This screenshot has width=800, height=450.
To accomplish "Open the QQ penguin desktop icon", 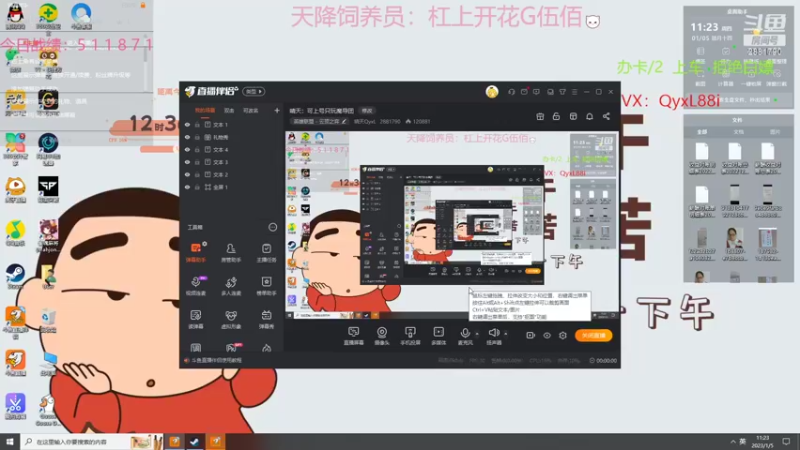I will click(x=15, y=15).
